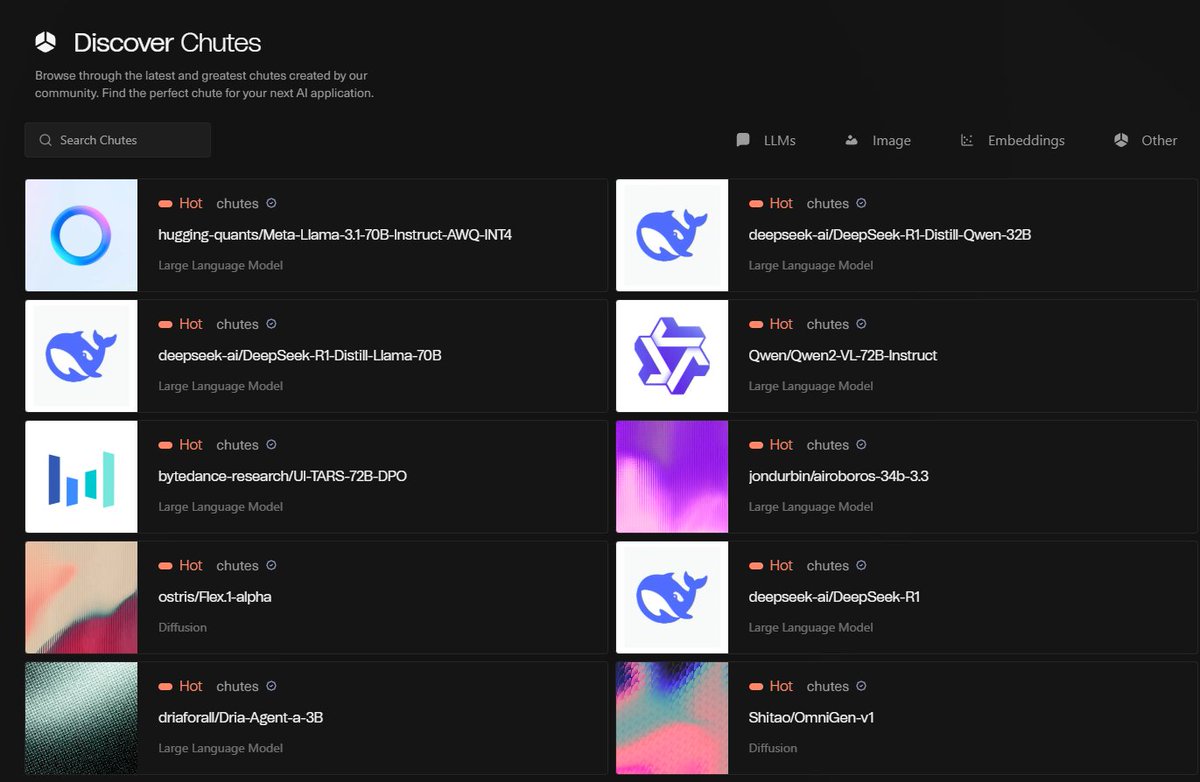Click the whale logo for deepseek-ai/DeepSeek-R1

click(672, 598)
